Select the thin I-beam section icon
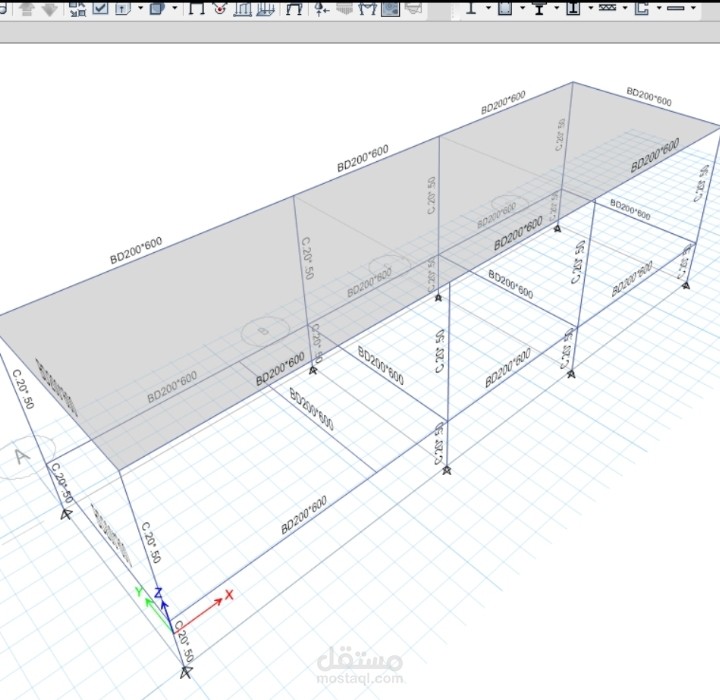Viewport: 720px width, 700px height. coord(471,8)
